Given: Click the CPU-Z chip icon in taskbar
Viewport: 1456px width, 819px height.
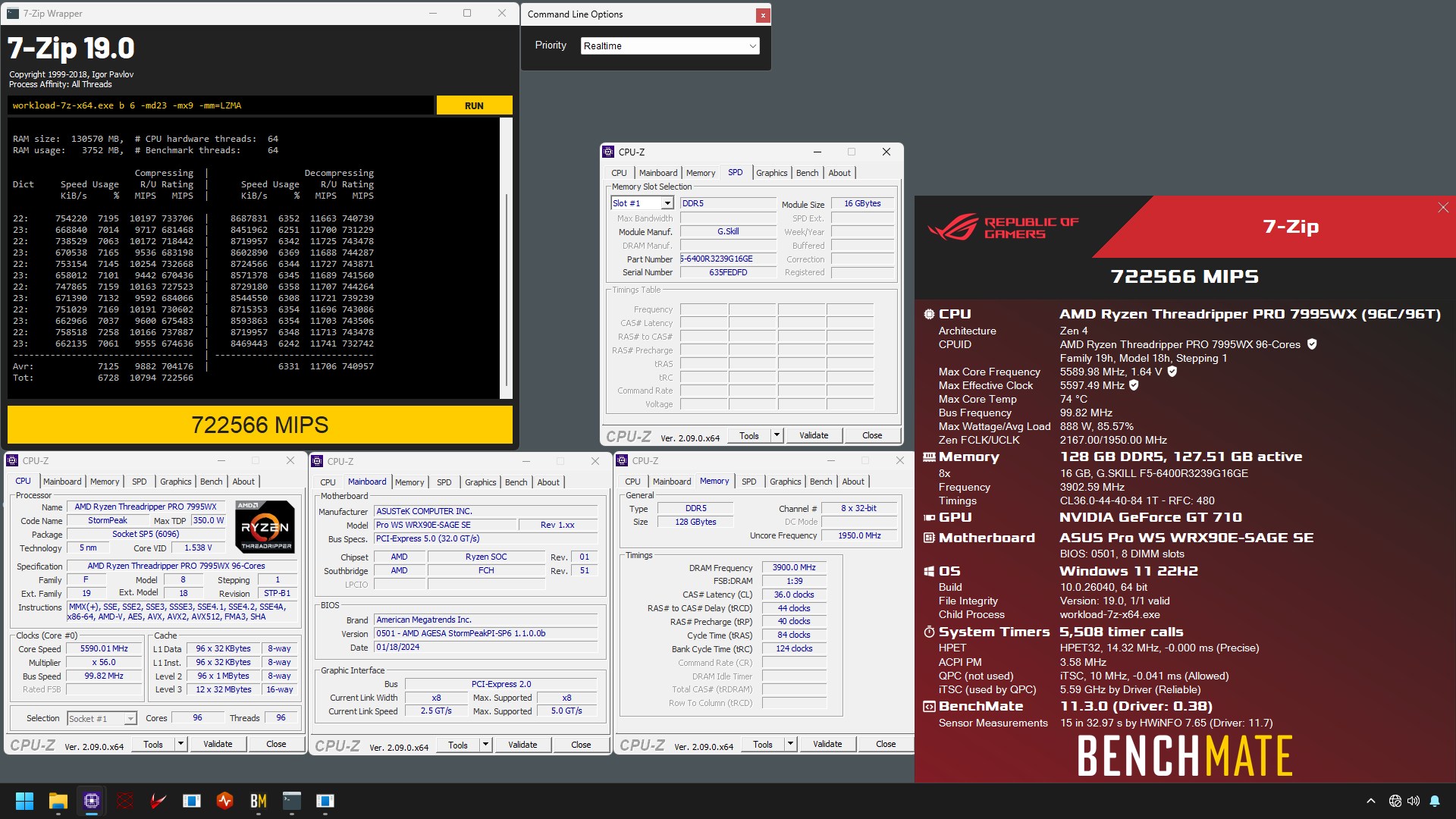Looking at the screenshot, I should [x=92, y=801].
